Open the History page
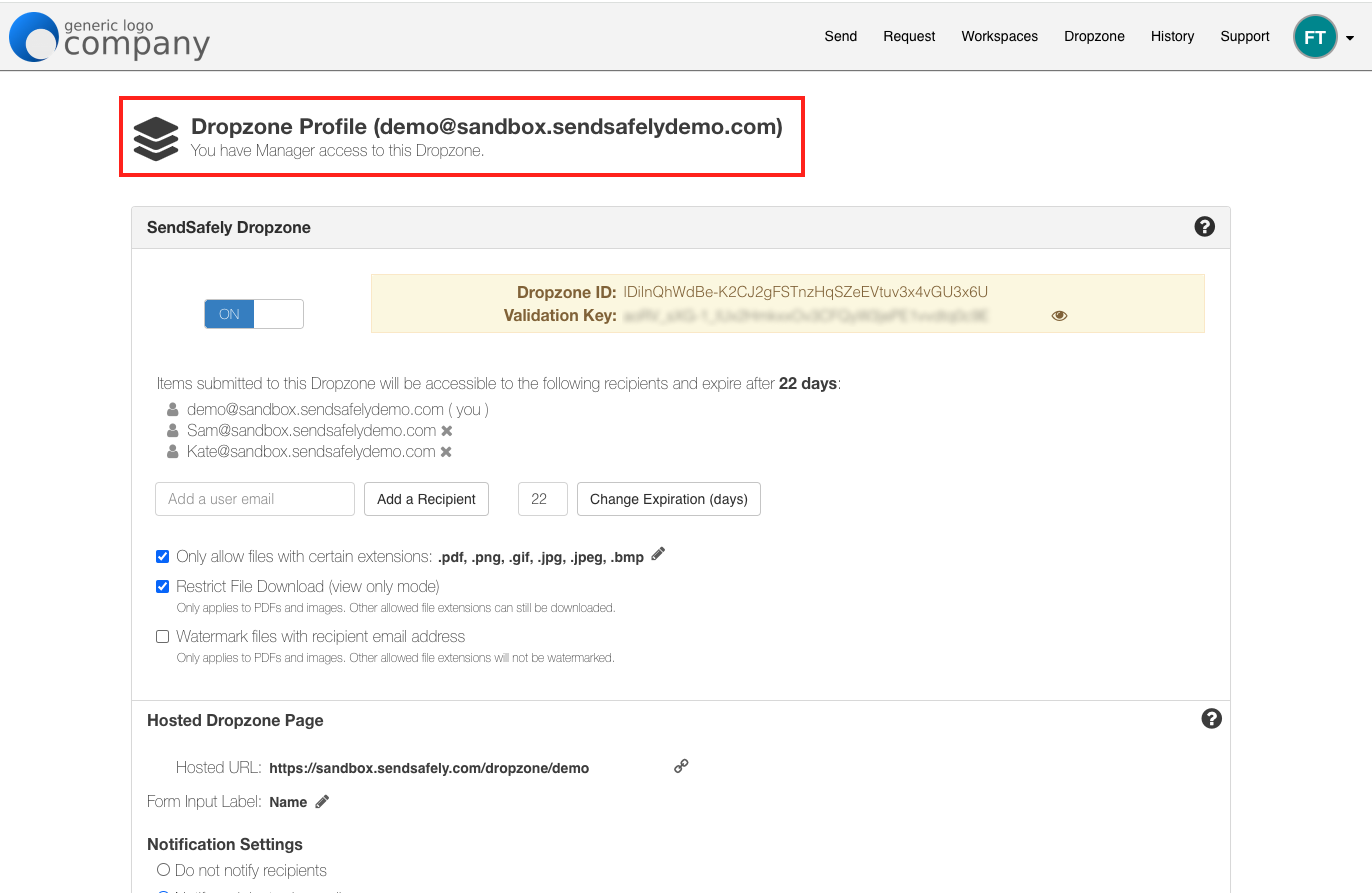The height and width of the screenshot is (893, 1372). [1172, 36]
